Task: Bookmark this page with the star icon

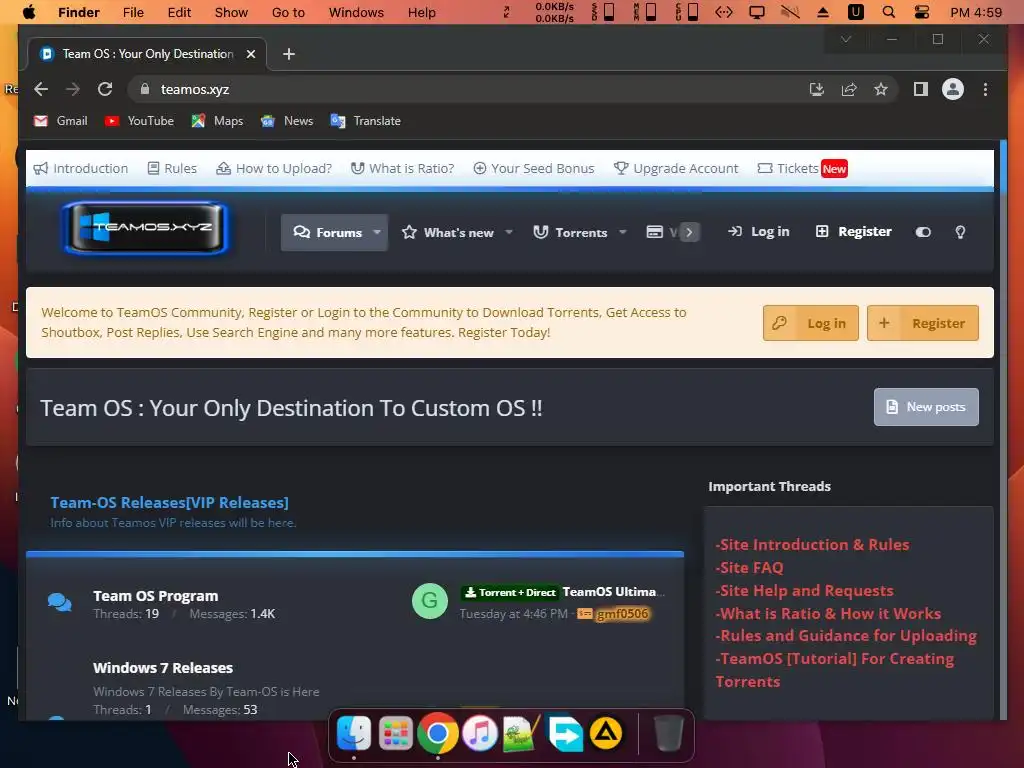Action: tap(880, 89)
